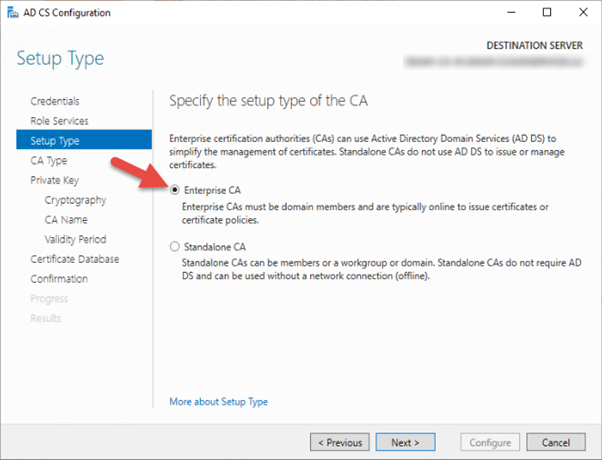Go to the Role Services step
Screen dimensions: 602x460
pyautogui.click(x=60, y=121)
